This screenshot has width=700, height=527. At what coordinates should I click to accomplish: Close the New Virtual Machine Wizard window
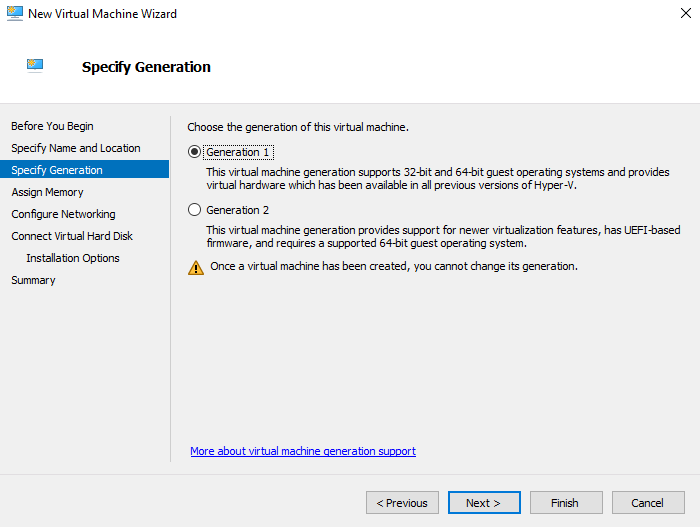[676, 14]
